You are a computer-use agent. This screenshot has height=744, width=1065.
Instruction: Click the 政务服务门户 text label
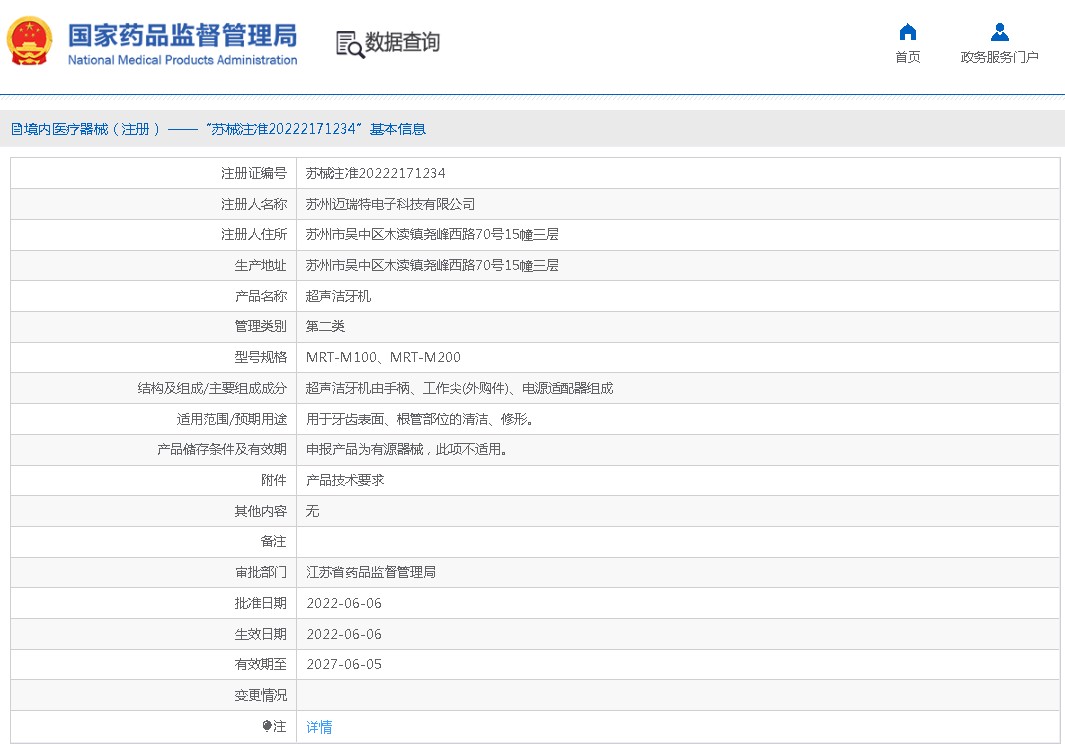coord(999,57)
